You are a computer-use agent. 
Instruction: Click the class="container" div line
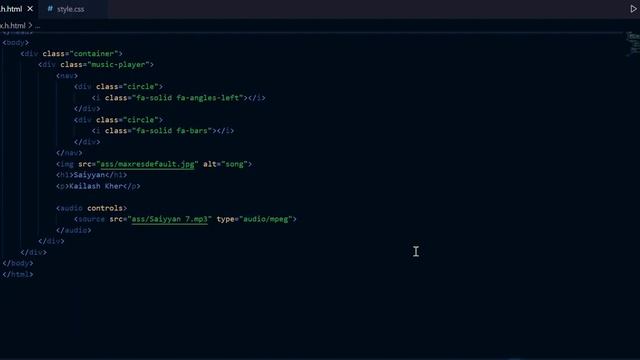point(71,53)
